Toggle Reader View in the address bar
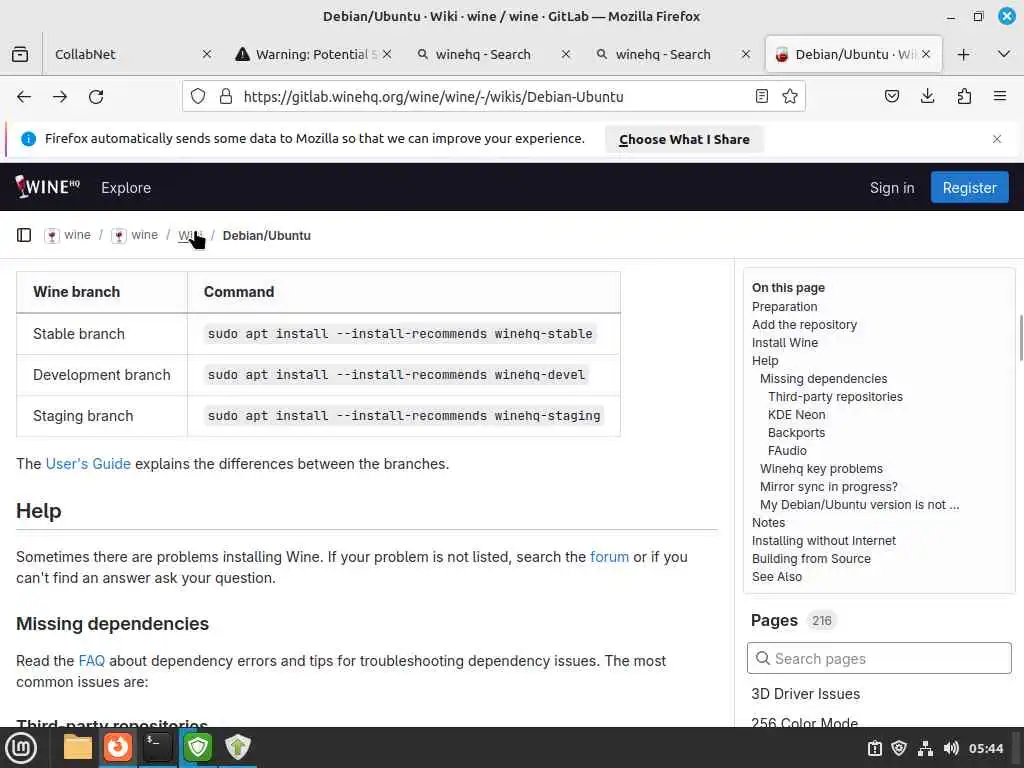This screenshot has height=768, width=1024. coord(761,97)
